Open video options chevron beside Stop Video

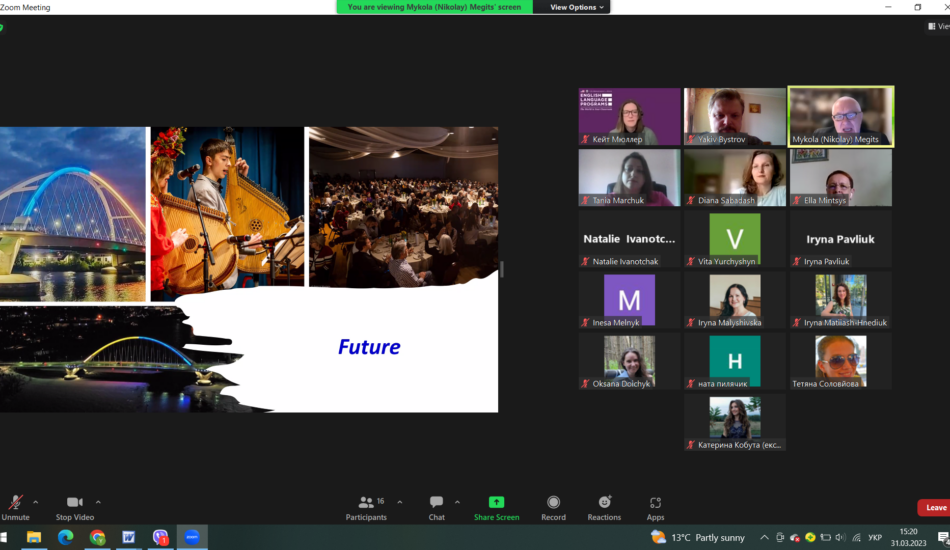(98, 502)
